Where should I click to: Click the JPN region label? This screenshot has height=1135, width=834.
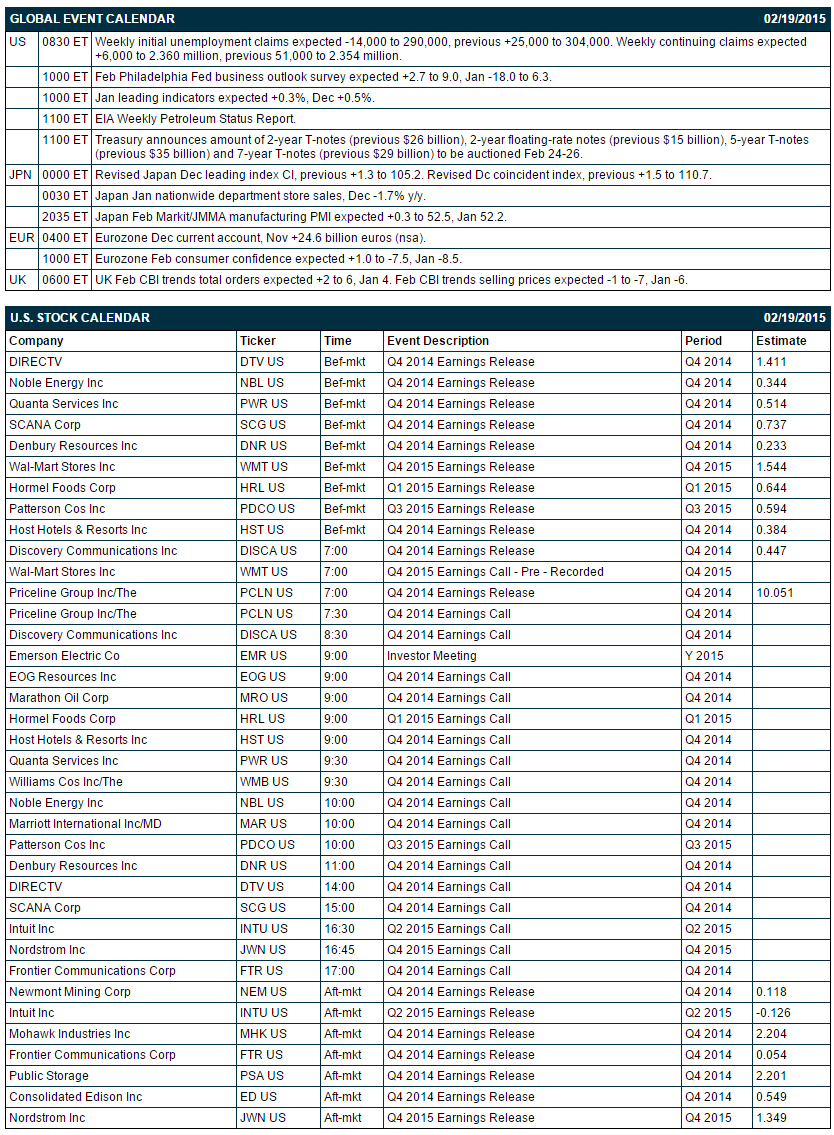coord(20,175)
